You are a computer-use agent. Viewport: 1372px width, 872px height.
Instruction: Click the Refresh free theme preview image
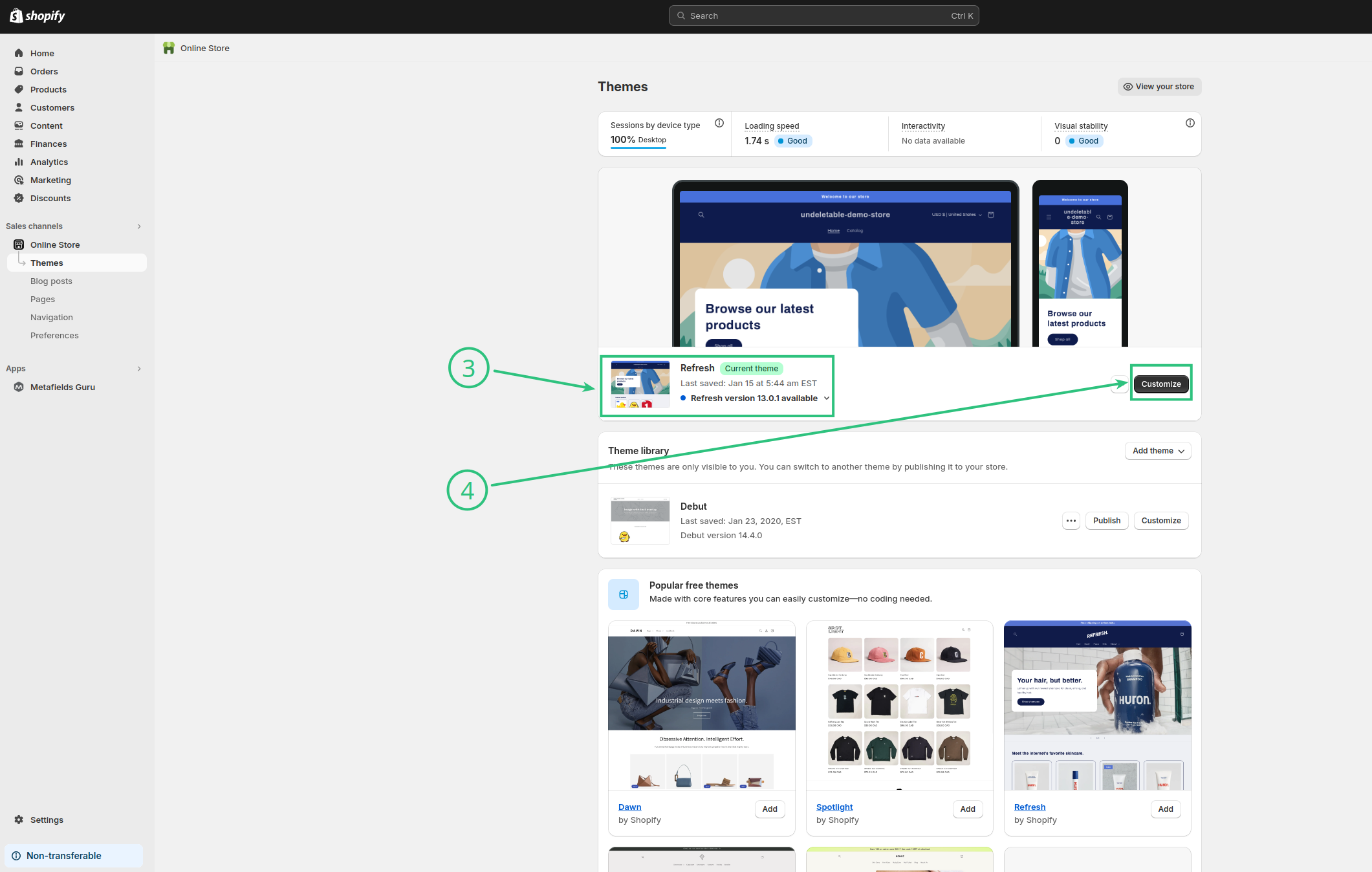[x=1098, y=706]
